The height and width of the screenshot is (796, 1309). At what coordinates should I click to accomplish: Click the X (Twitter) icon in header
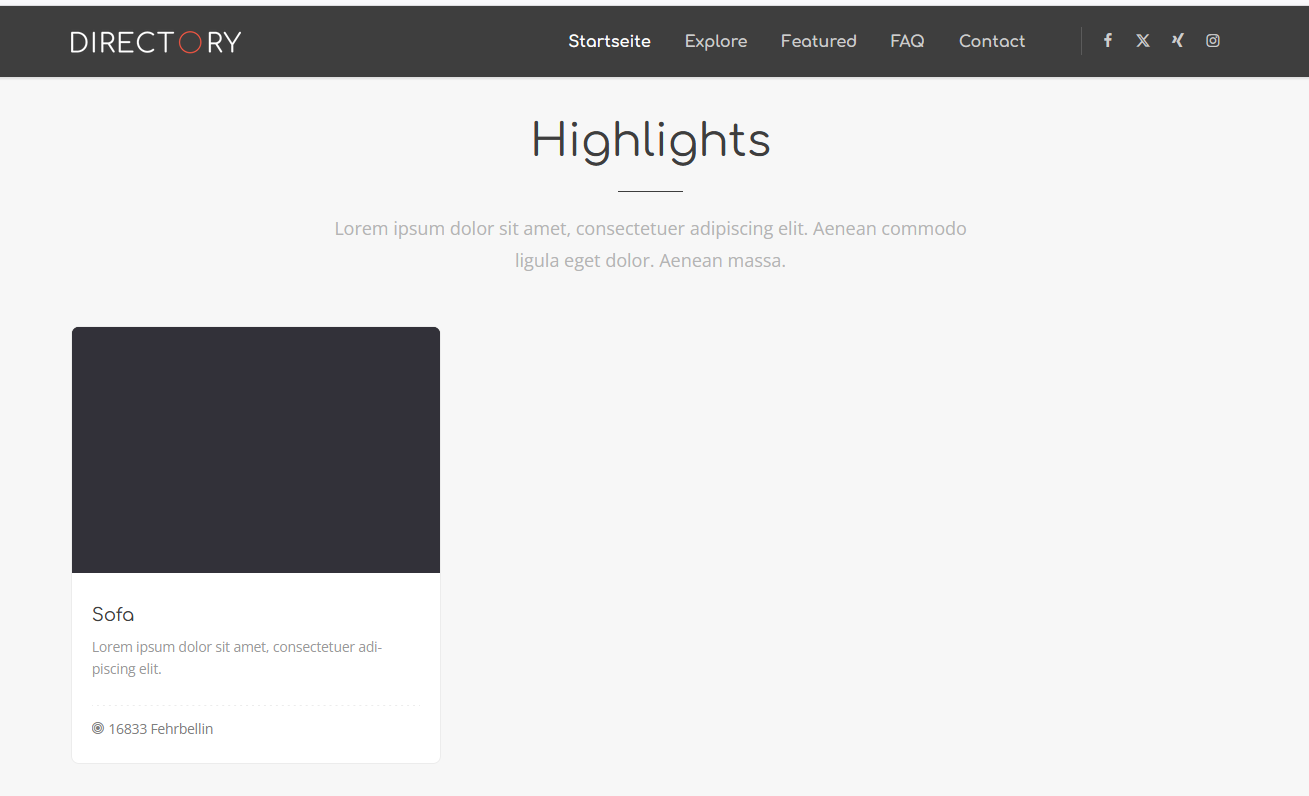click(x=1143, y=41)
